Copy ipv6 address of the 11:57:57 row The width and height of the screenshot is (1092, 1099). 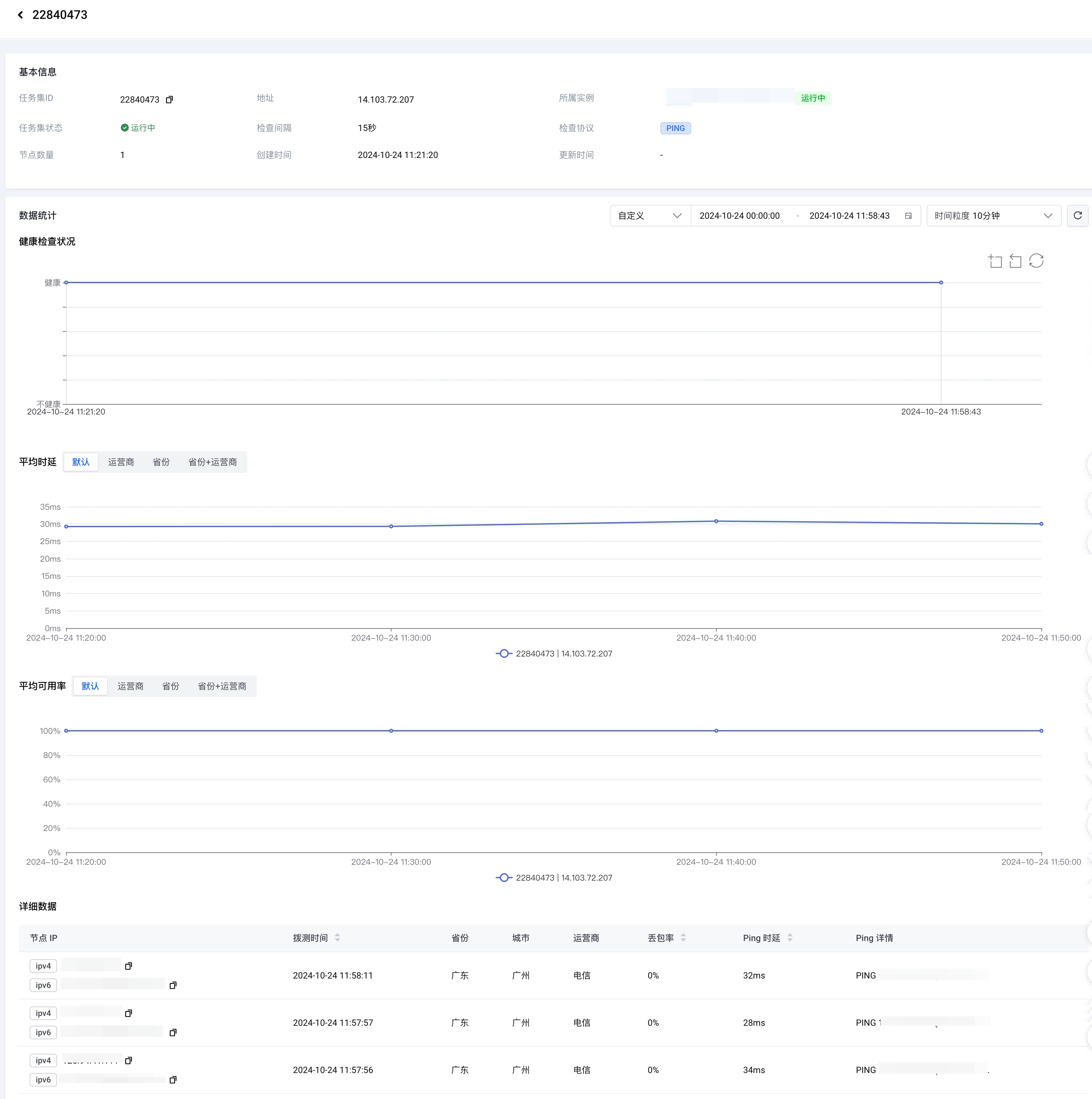coord(173,1033)
